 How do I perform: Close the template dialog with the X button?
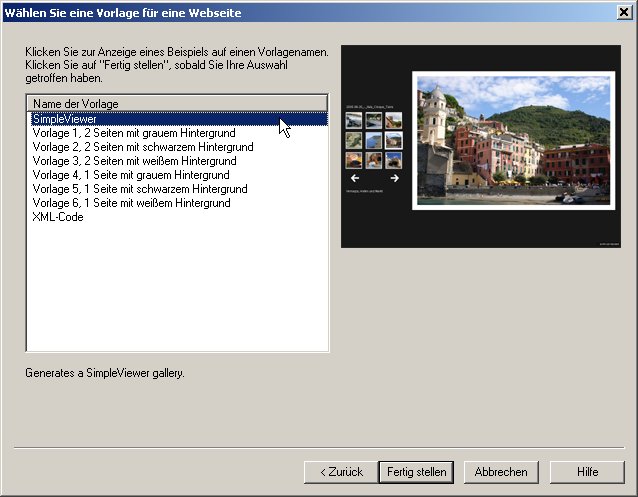click(x=625, y=13)
